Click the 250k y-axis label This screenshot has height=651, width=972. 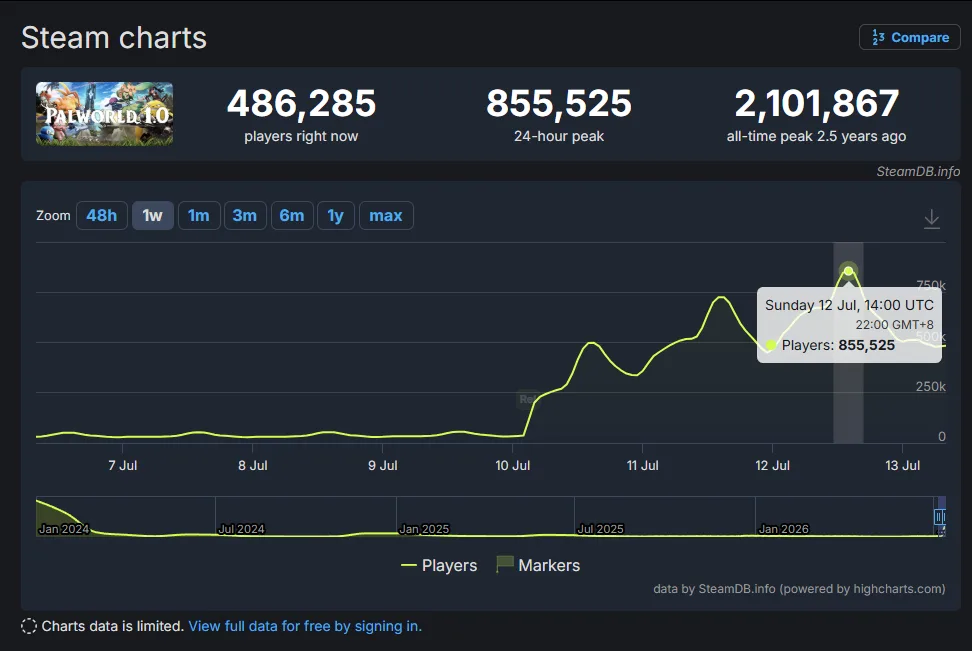point(930,386)
